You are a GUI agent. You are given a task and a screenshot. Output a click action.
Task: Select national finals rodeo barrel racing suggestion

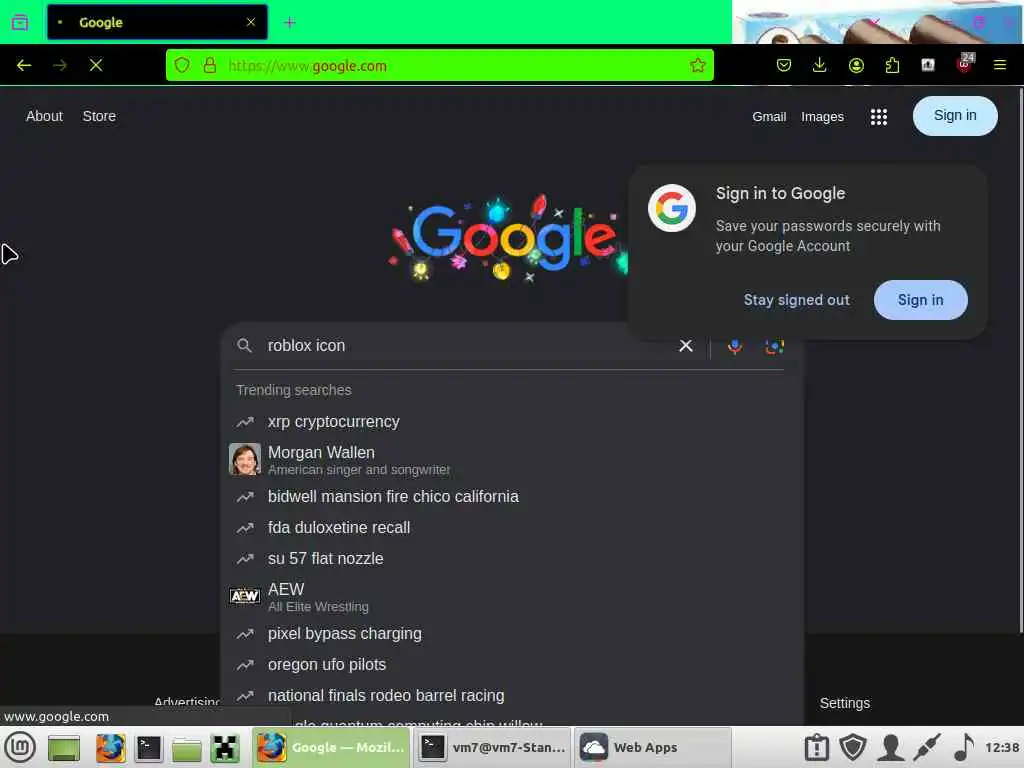coord(511,696)
